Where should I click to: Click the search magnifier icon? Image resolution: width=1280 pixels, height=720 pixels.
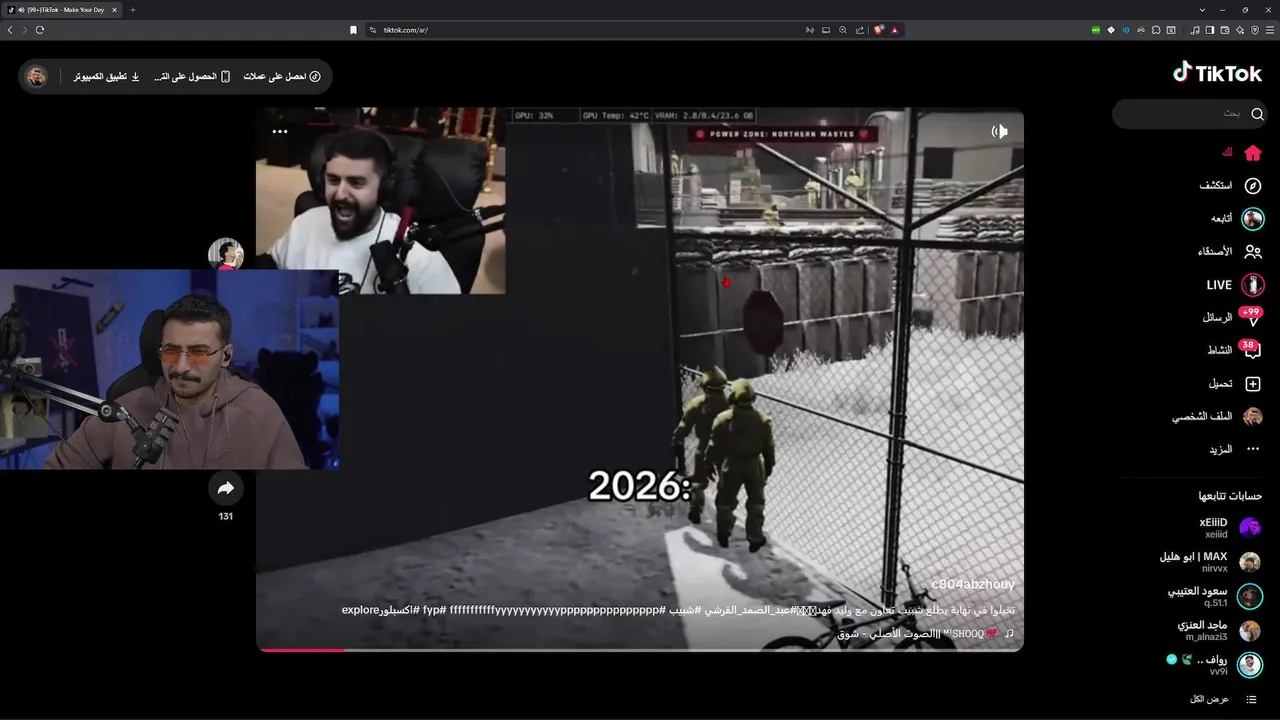click(1257, 114)
